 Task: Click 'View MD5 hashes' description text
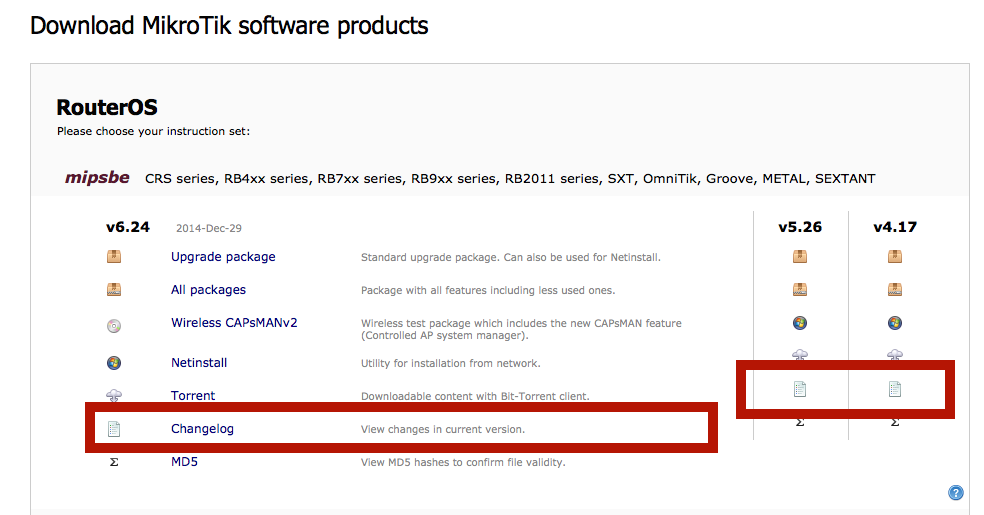point(463,462)
